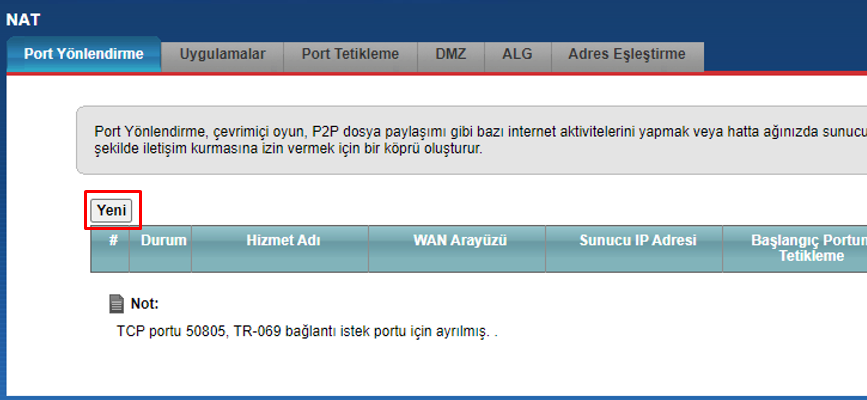Select the Port Yönlendirme tab

[x=83, y=54]
